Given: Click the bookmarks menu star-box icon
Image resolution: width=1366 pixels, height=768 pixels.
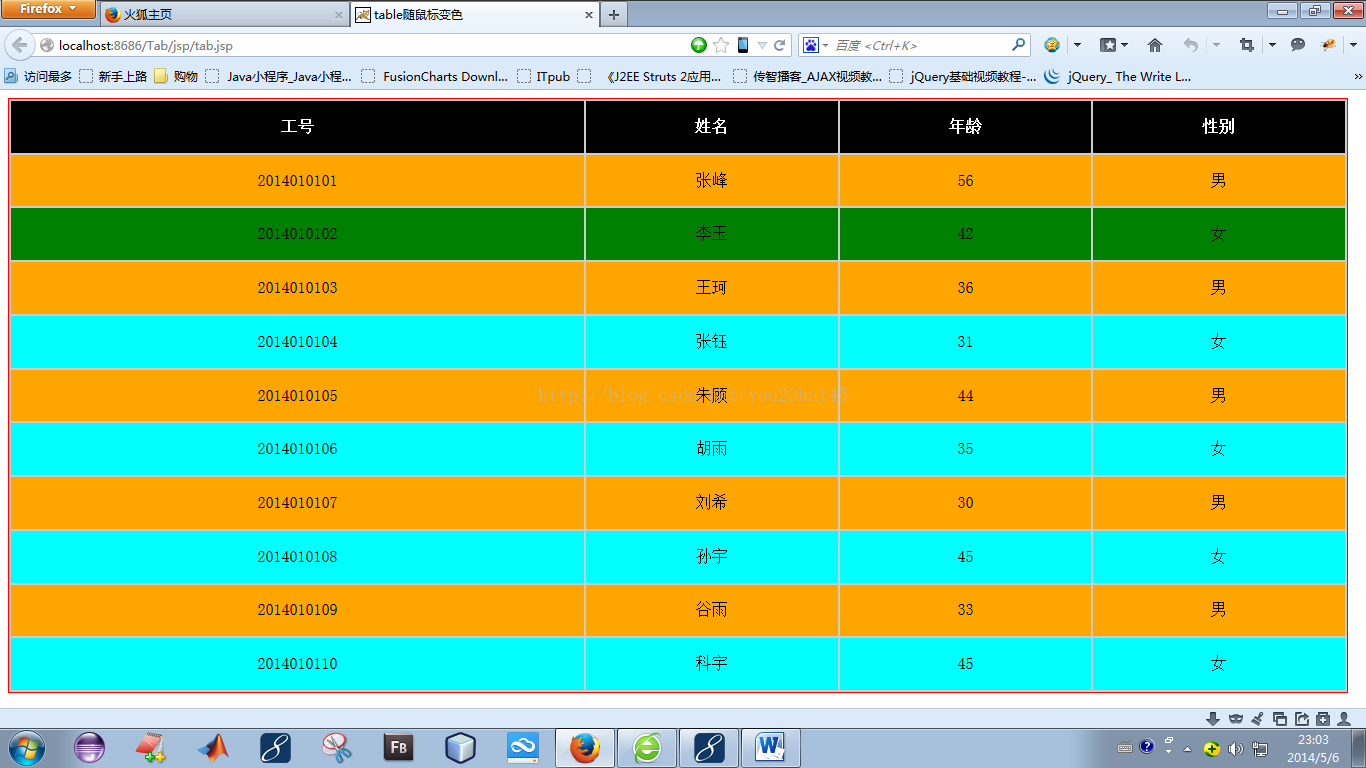Looking at the screenshot, I should pyautogui.click(x=1108, y=45).
